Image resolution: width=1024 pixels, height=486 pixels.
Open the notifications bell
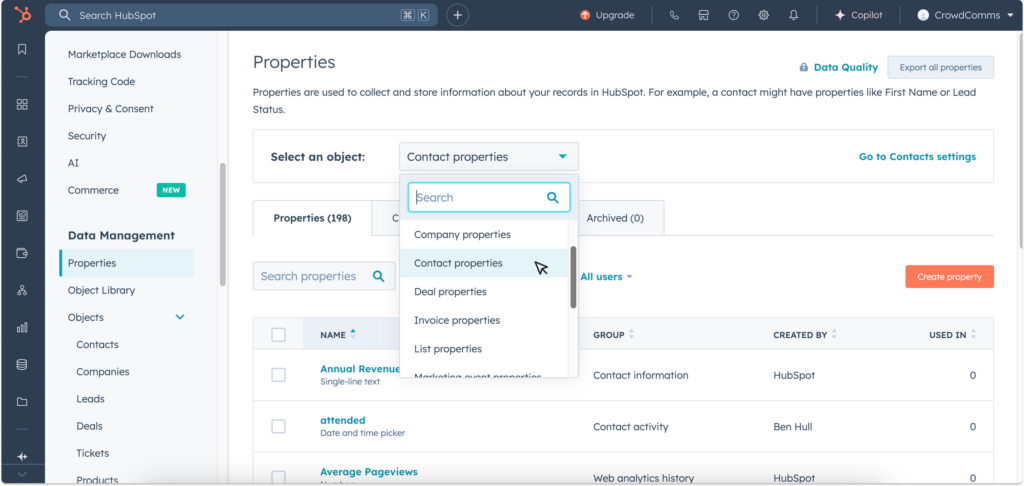click(794, 15)
